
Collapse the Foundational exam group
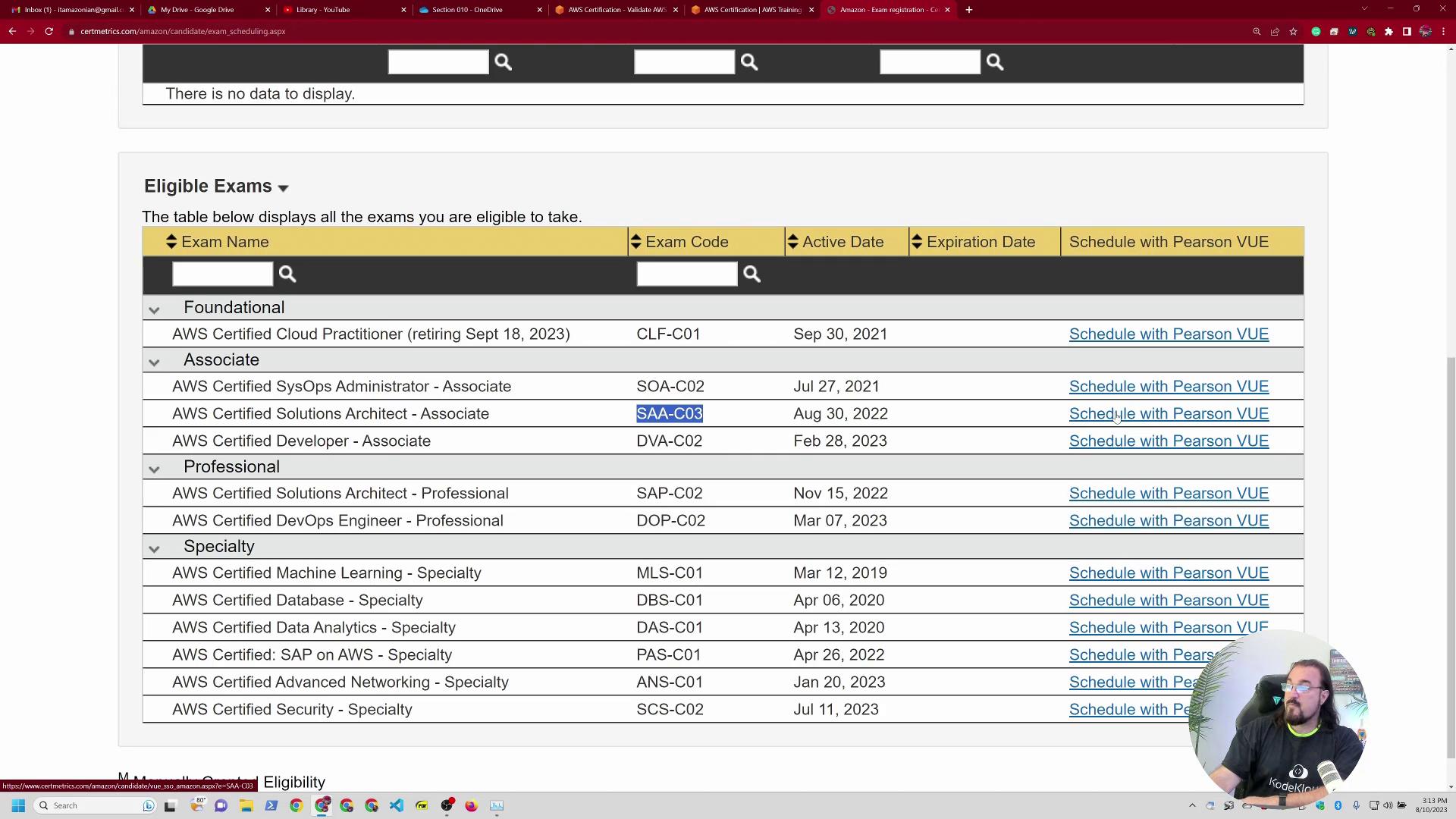(x=154, y=309)
